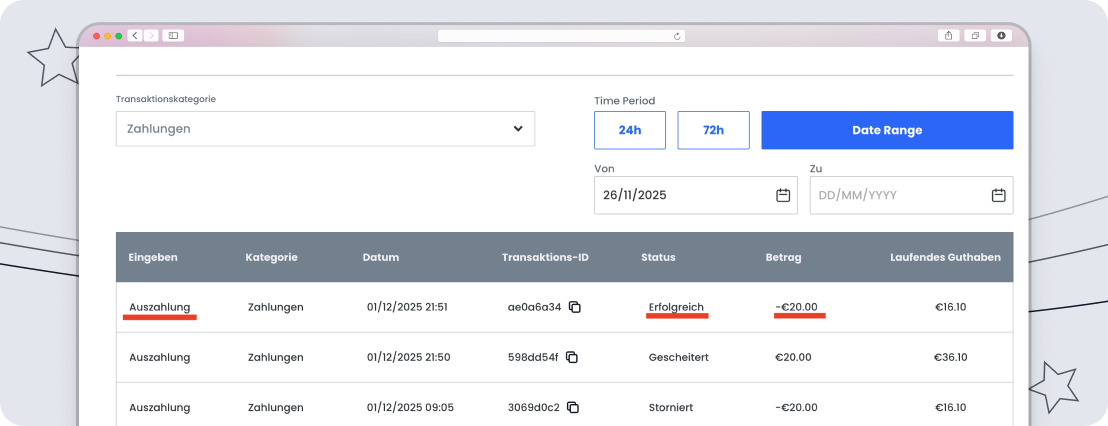Click the Zu date input field
Screen dimensions: 1108x426
pyautogui.click(x=895, y=195)
